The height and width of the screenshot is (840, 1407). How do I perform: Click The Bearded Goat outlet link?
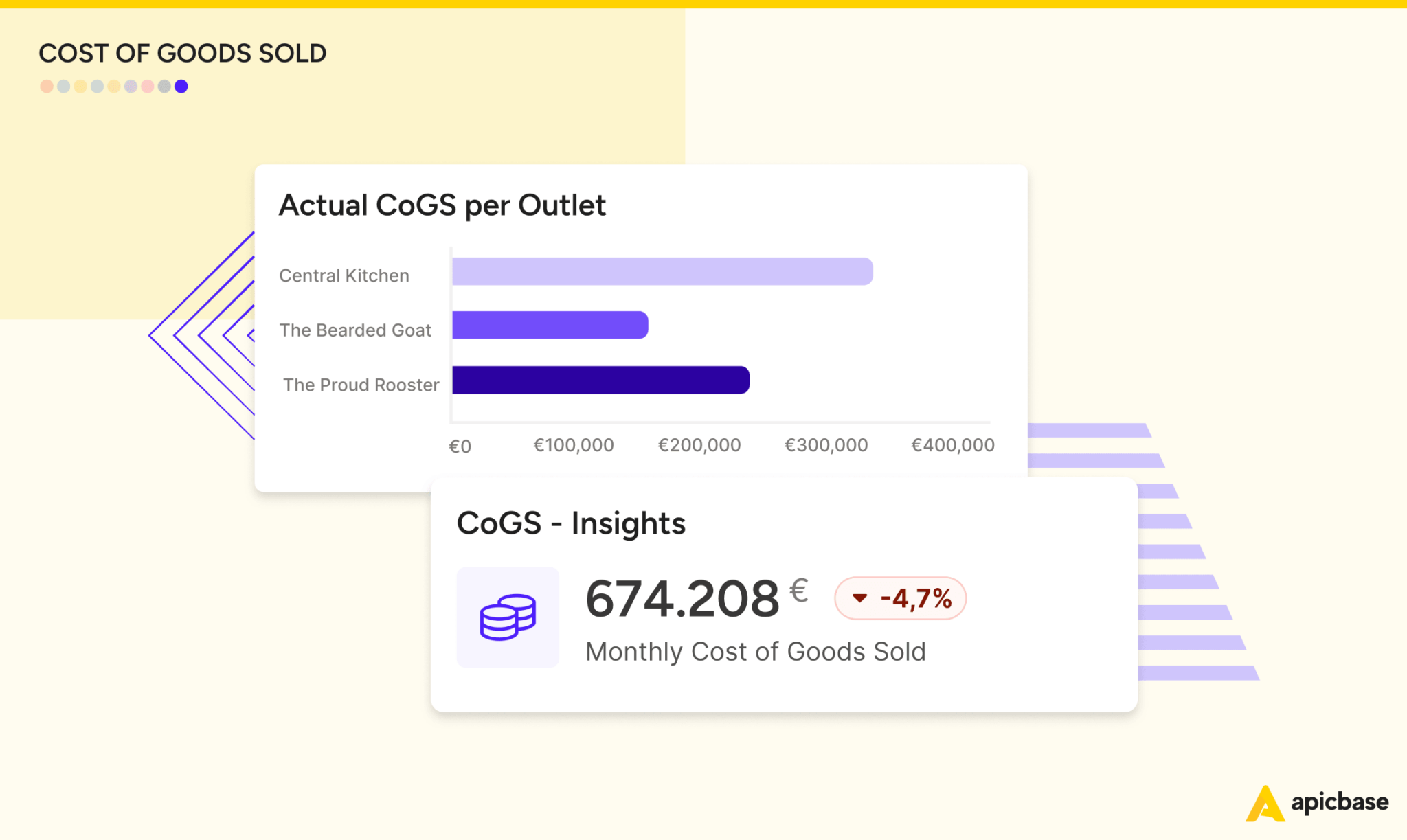click(355, 330)
